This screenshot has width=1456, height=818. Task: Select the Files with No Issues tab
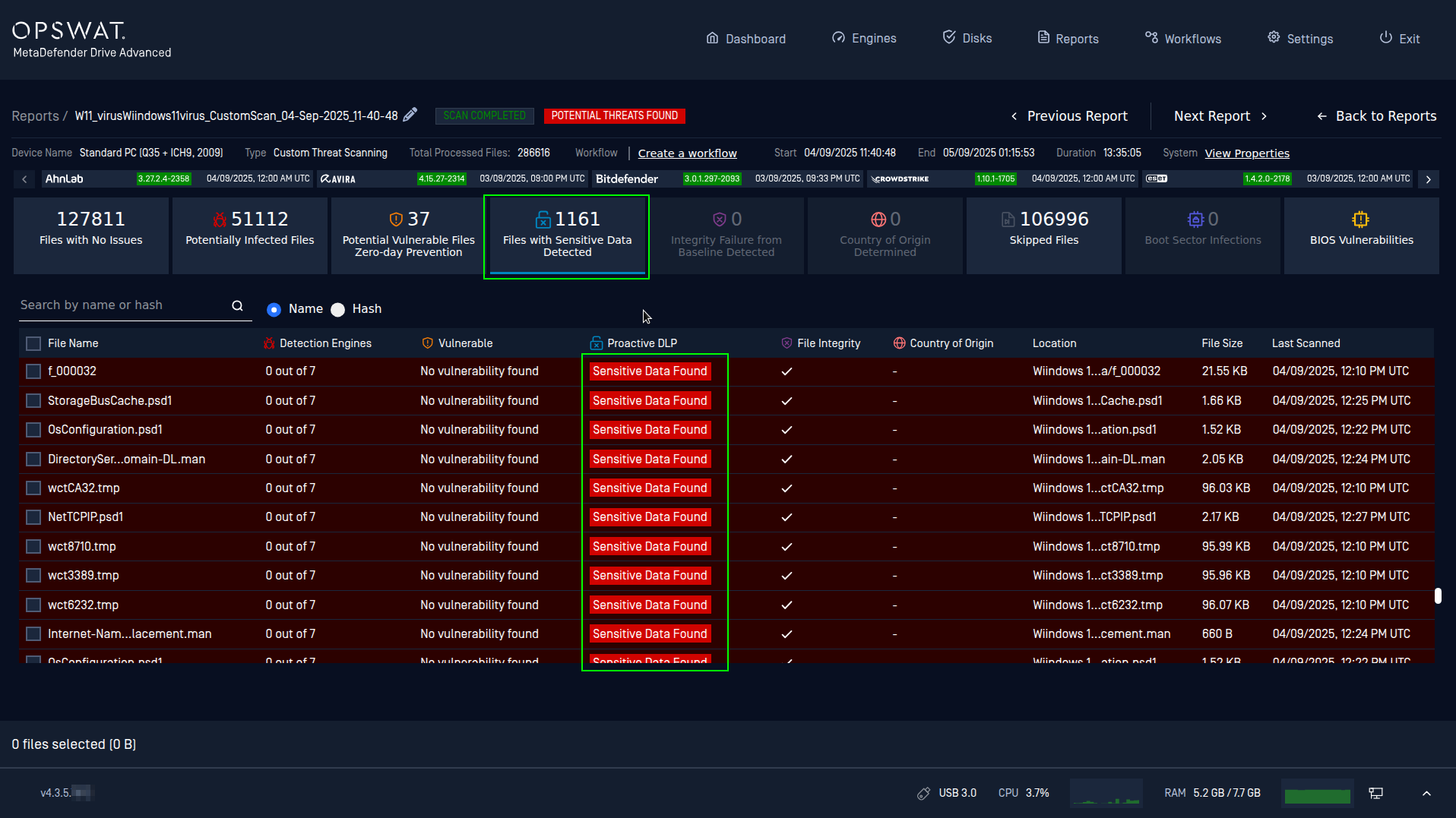(x=91, y=235)
